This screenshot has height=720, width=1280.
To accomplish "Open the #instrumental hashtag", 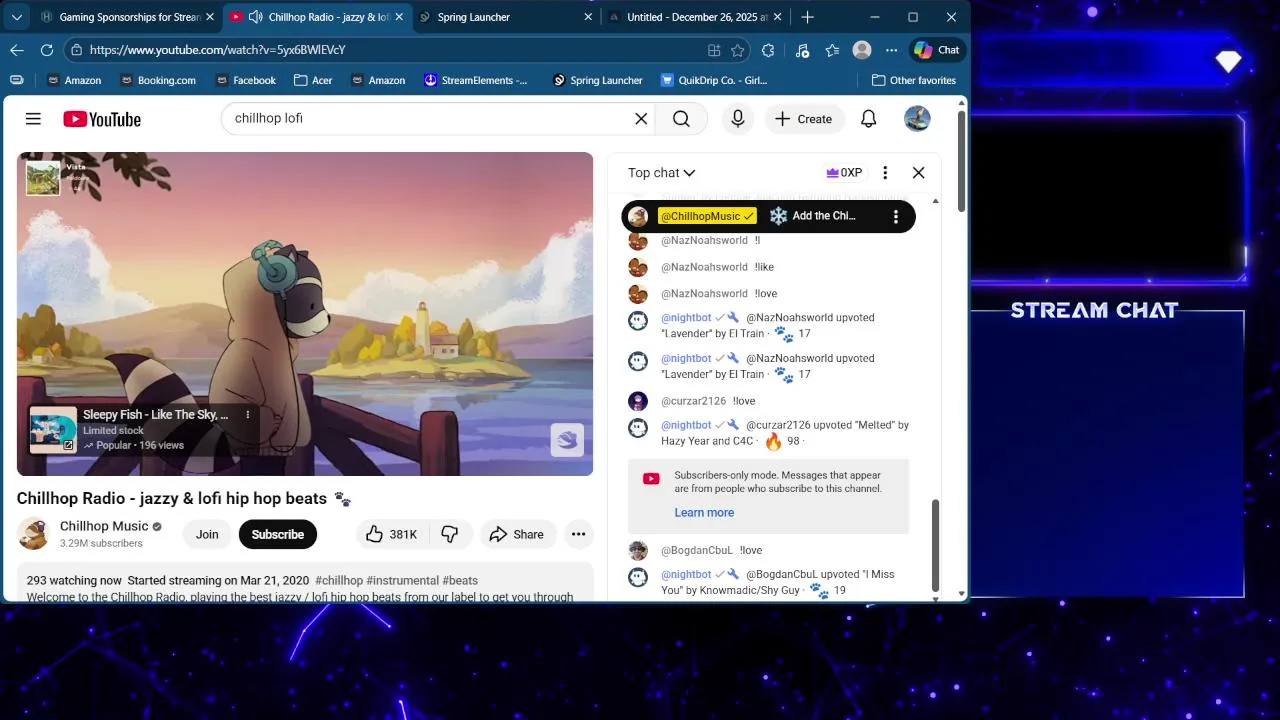I will click(403, 580).
